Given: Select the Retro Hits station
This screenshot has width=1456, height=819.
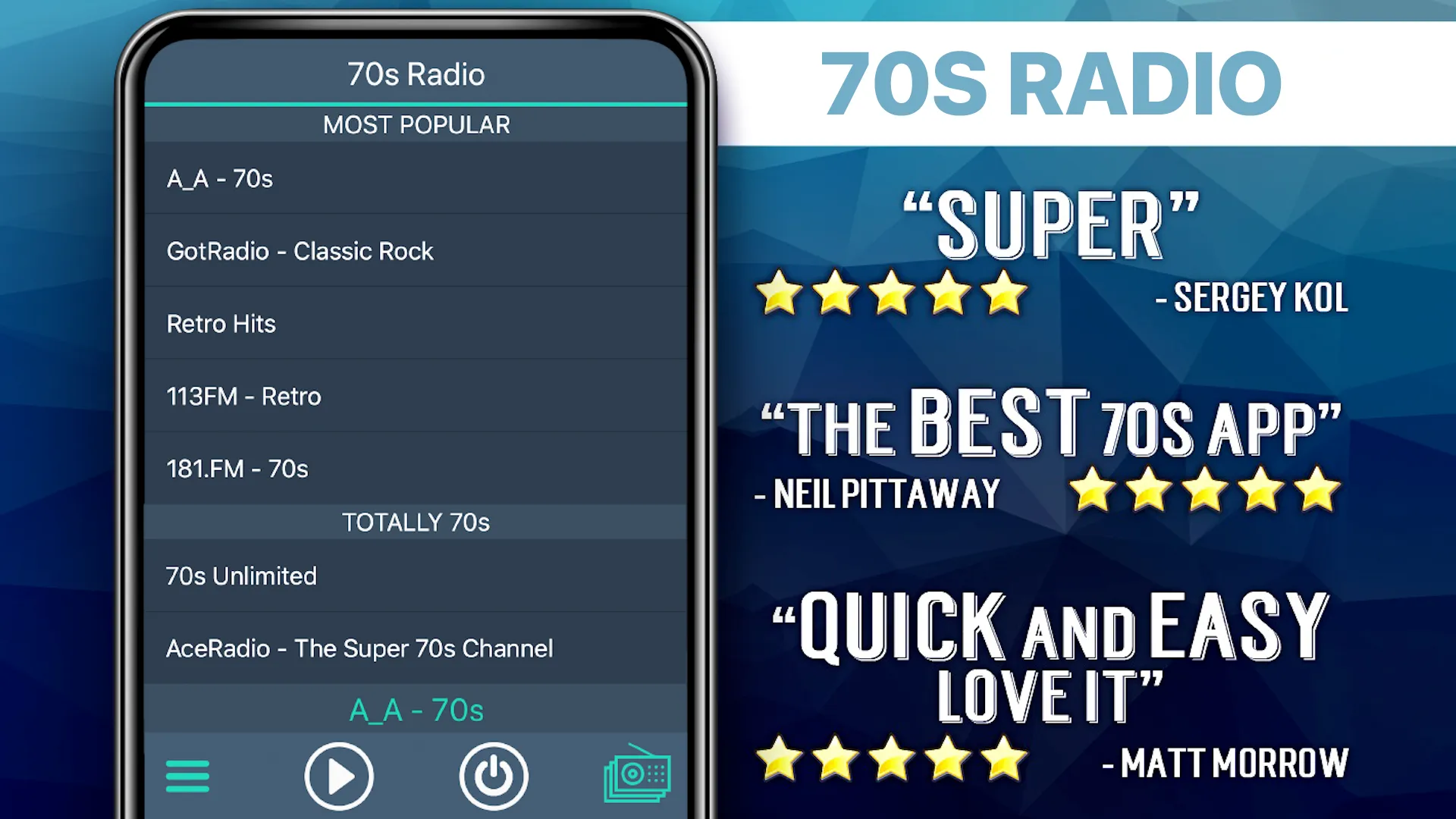Looking at the screenshot, I should (x=418, y=324).
